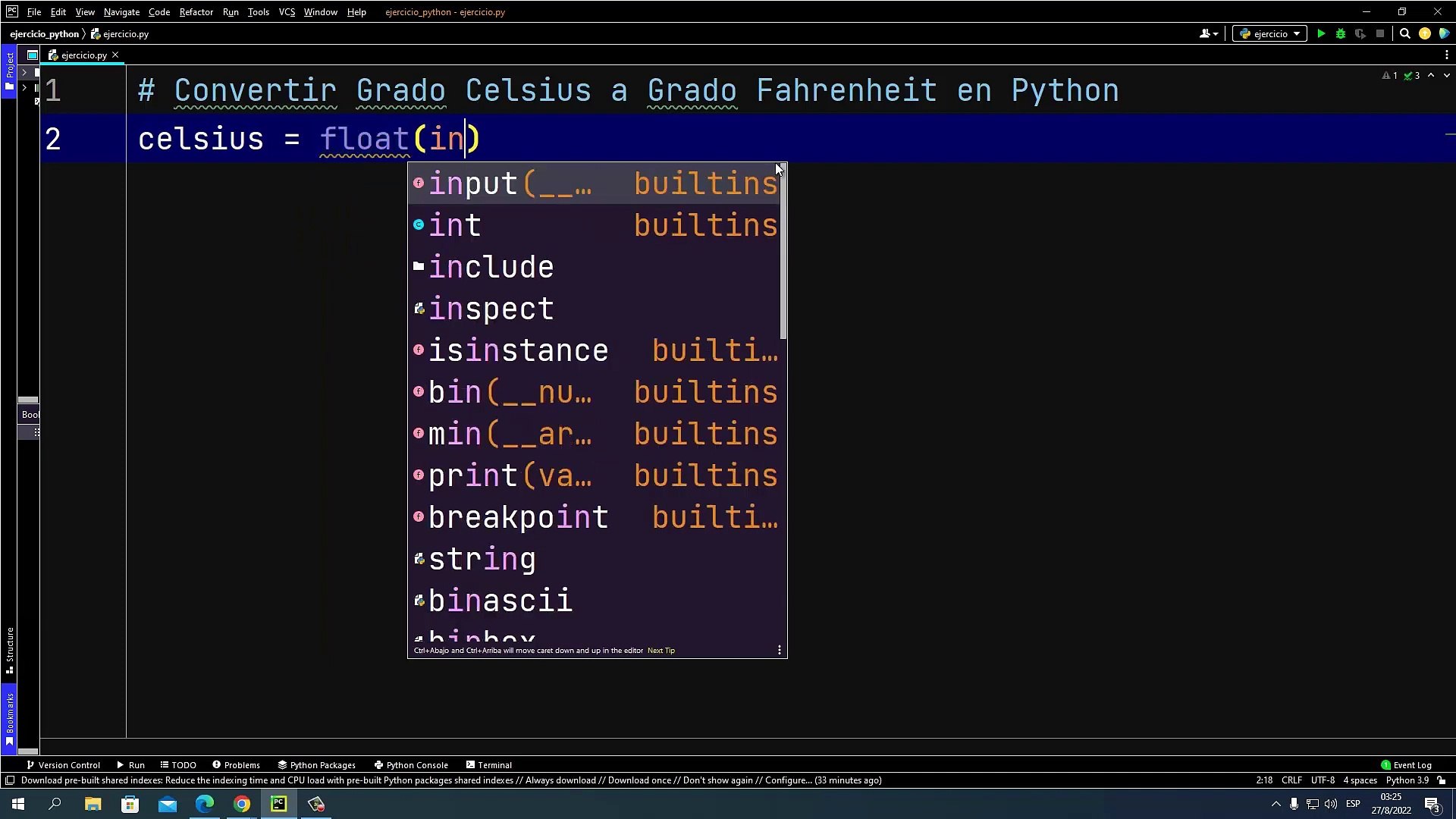Open editor tab options three-dots menu

click(1446, 55)
